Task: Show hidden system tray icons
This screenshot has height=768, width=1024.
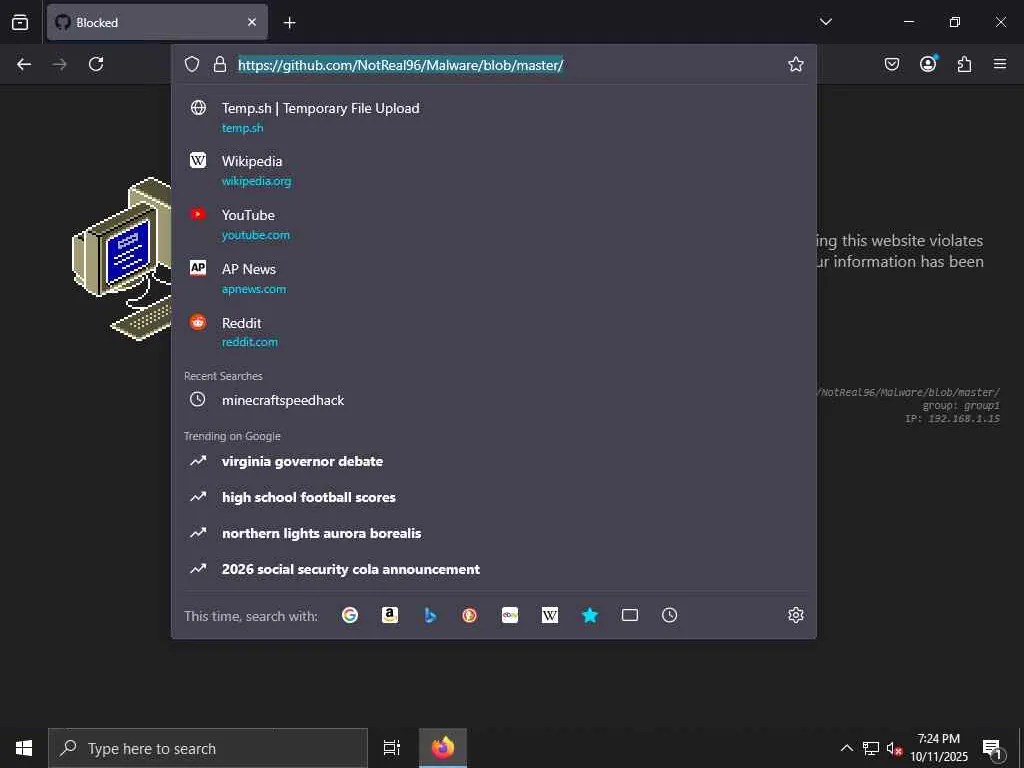Action: [x=846, y=748]
